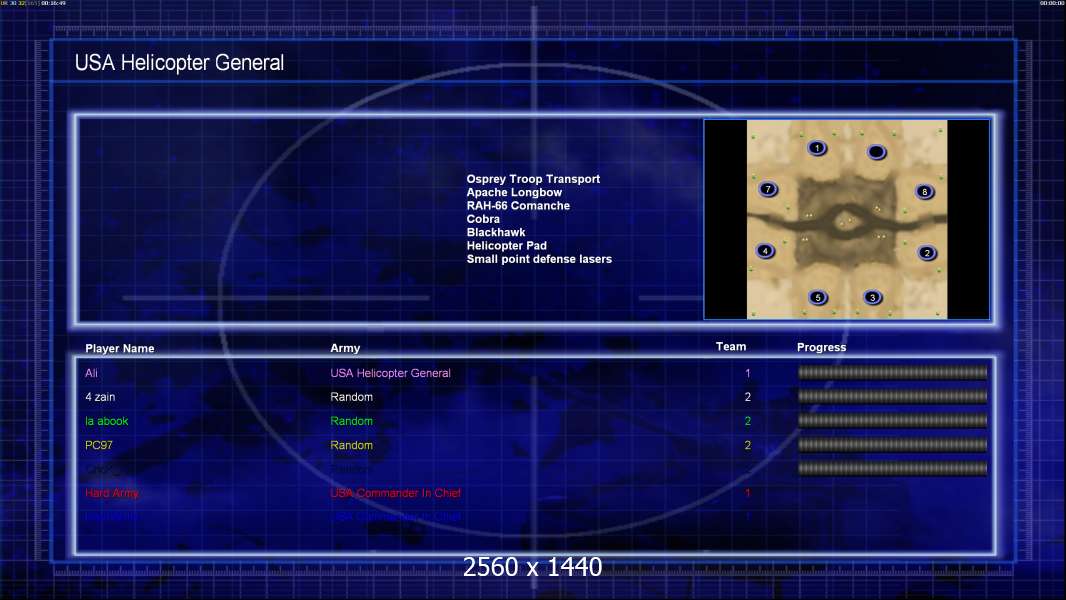The width and height of the screenshot is (1066, 600).
Task: Click the "Osprey Troop Transport" unit entry
Action: coord(533,179)
